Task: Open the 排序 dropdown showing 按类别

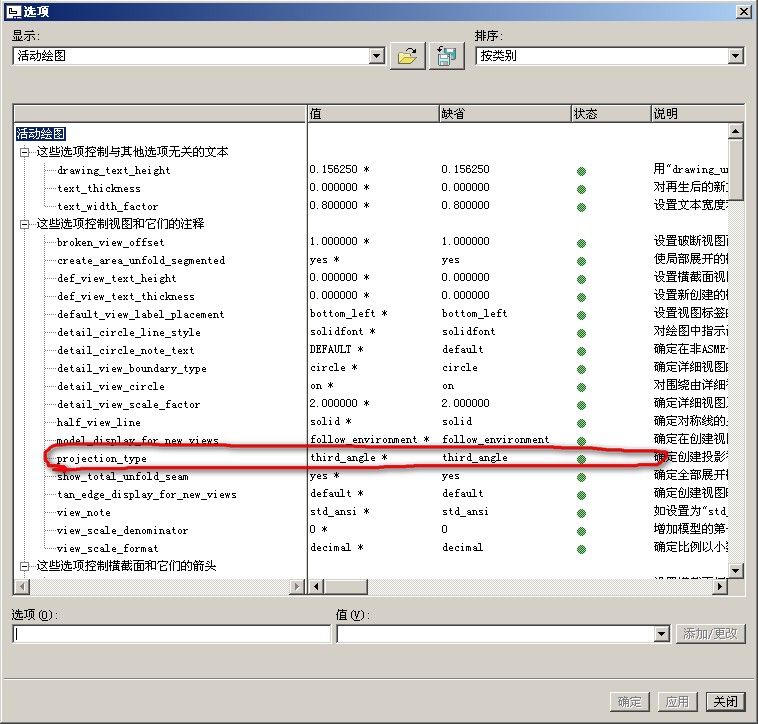Action: pos(735,56)
